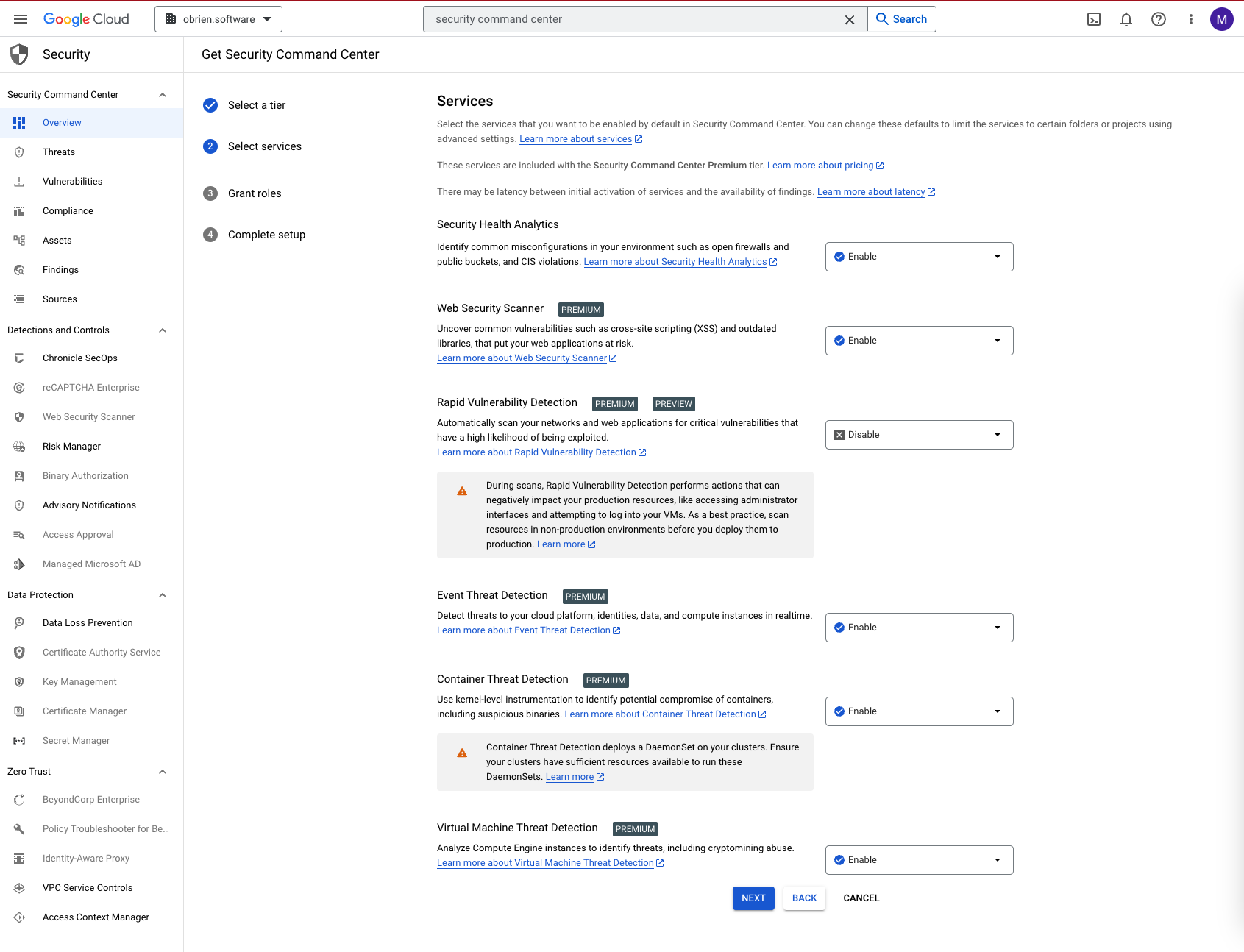Select the Data Loss Prevention icon
The image size is (1244, 952).
pos(19,622)
